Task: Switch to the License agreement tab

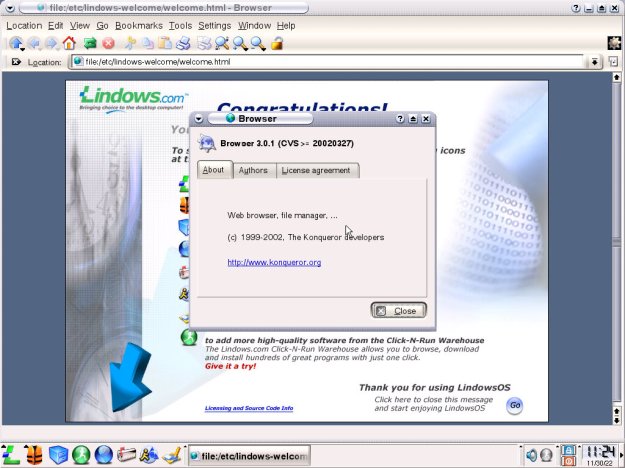Action: [x=316, y=170]
